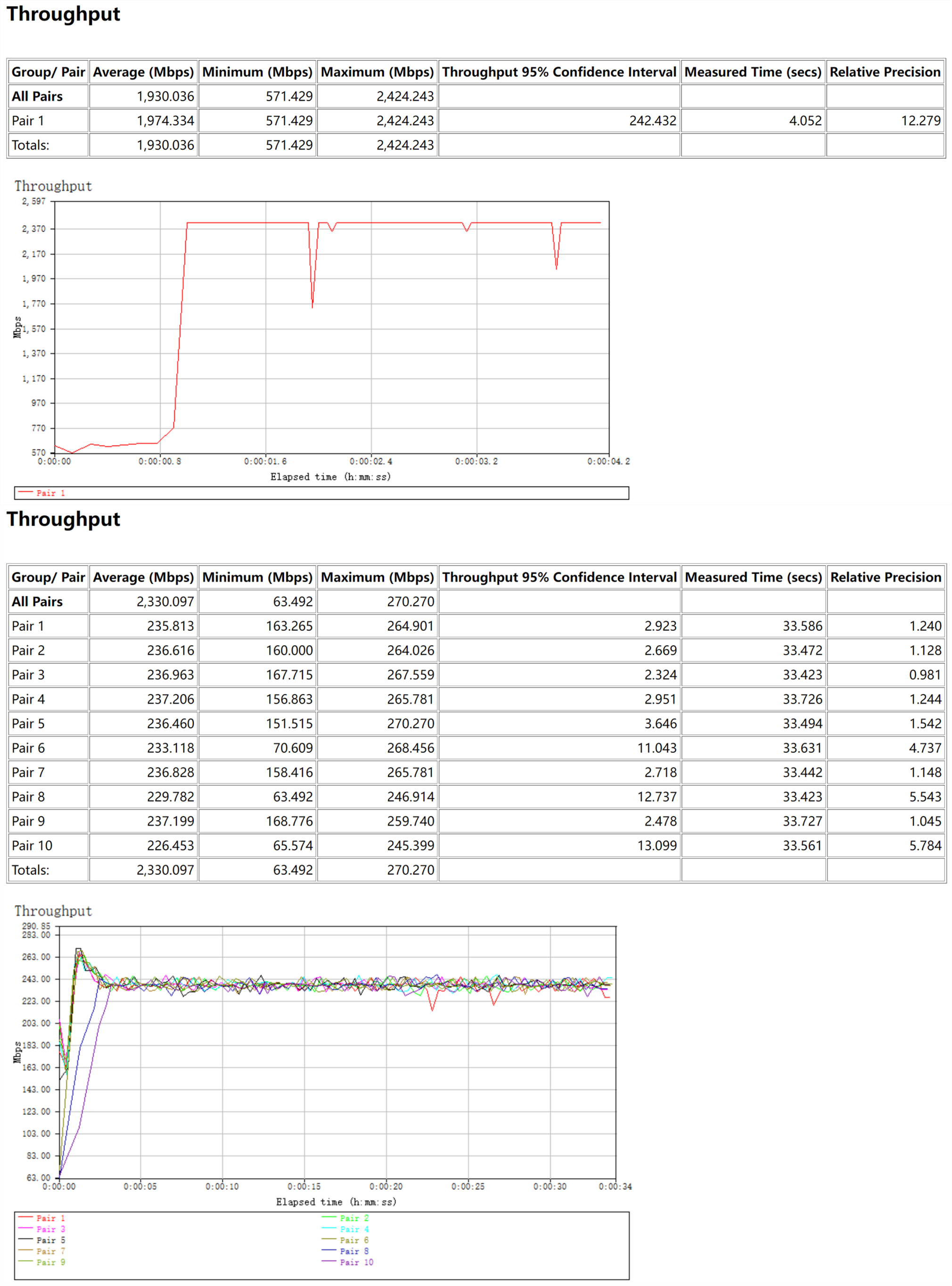Select Pair 8 minimum value 63.492
Viewport: 952px width, 1286px height.
click(292, 797)
